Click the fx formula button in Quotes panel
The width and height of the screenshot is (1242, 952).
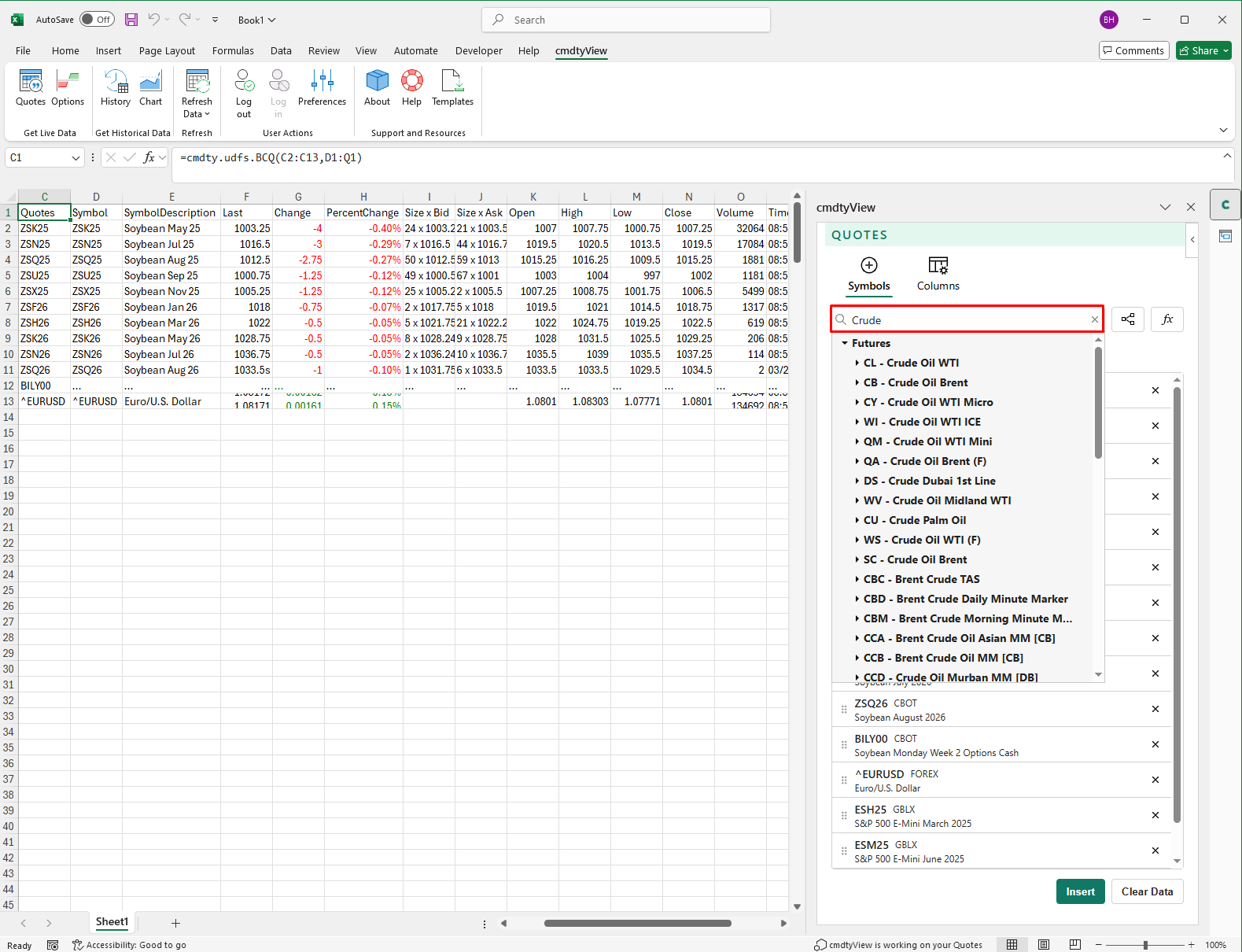click(1167, 319)
